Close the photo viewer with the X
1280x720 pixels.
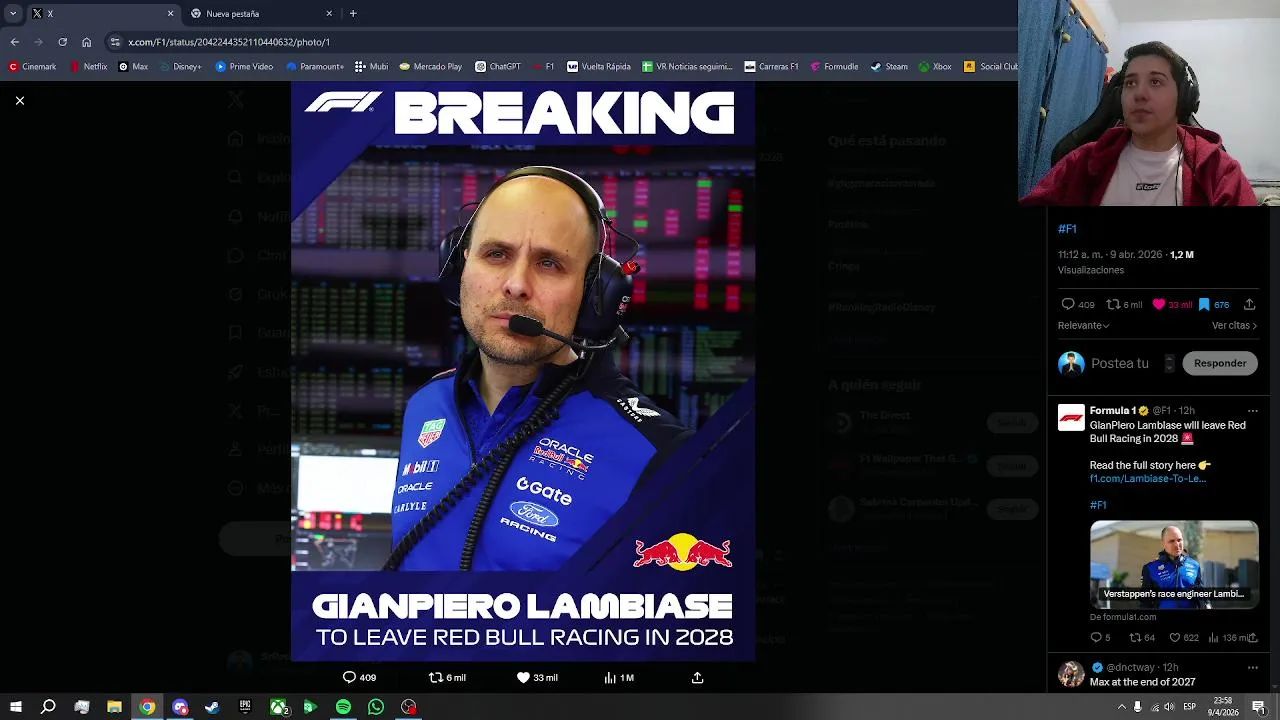click(19, 101)
